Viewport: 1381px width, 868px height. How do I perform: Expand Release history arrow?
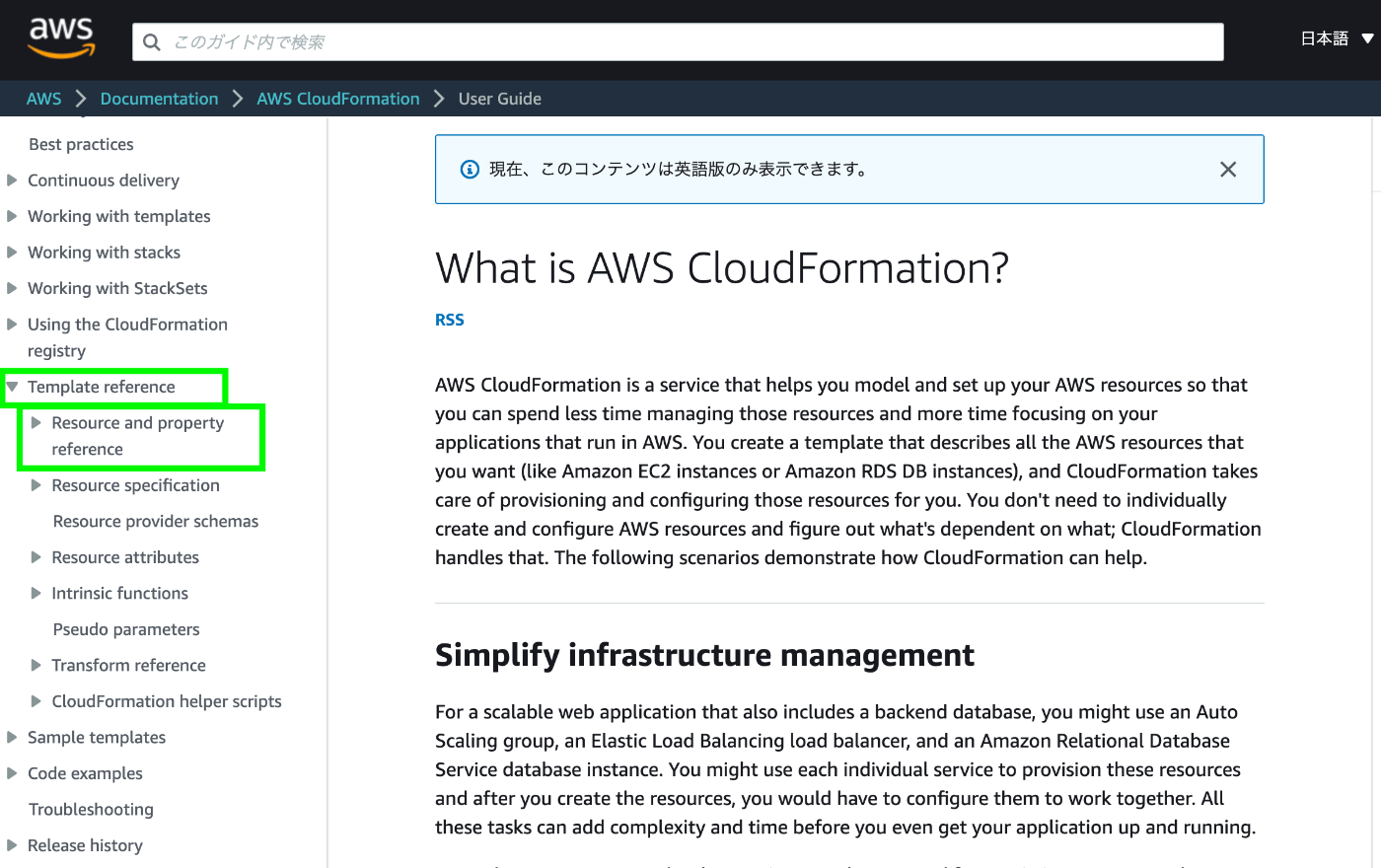click(x=12, y=845)
